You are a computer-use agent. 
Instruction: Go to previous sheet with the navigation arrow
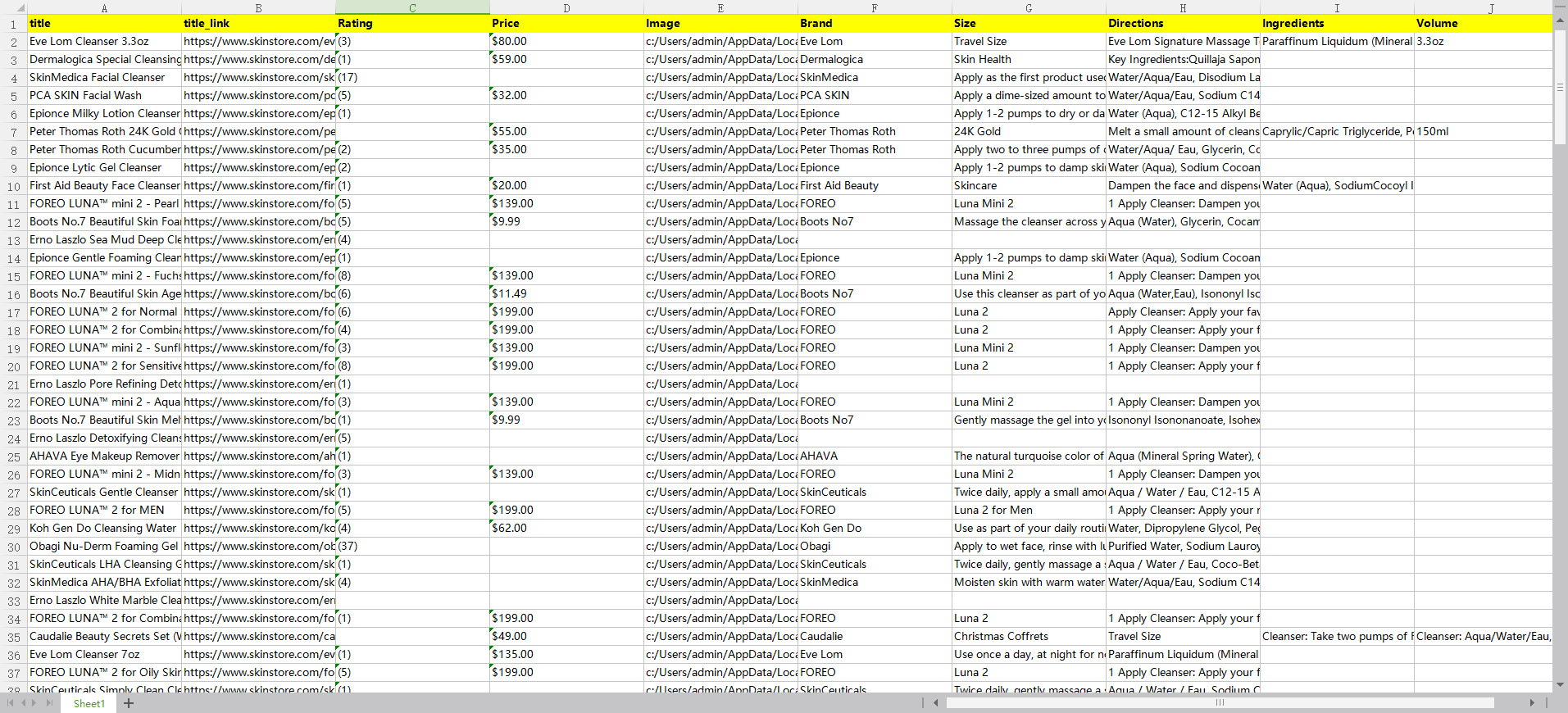click(24, 703)
